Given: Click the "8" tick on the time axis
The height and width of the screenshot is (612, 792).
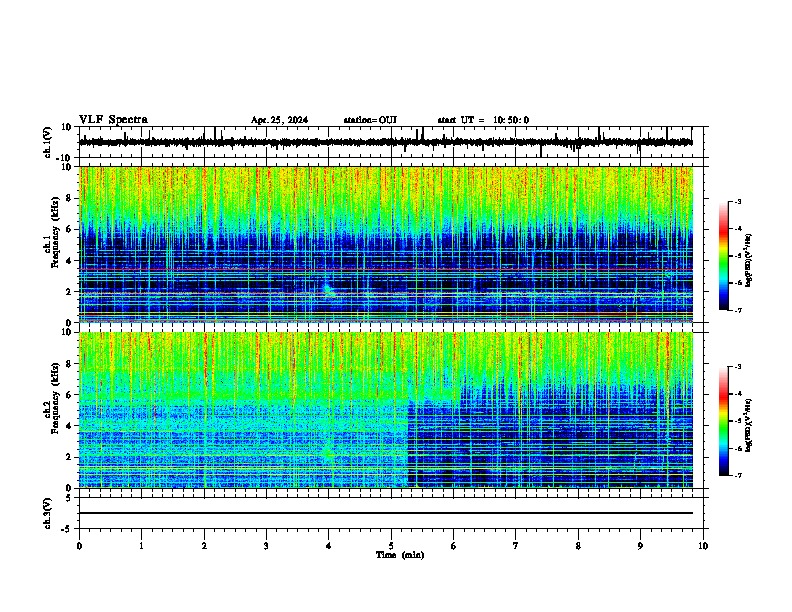Looking at the screenshot, I should point(578,546).
